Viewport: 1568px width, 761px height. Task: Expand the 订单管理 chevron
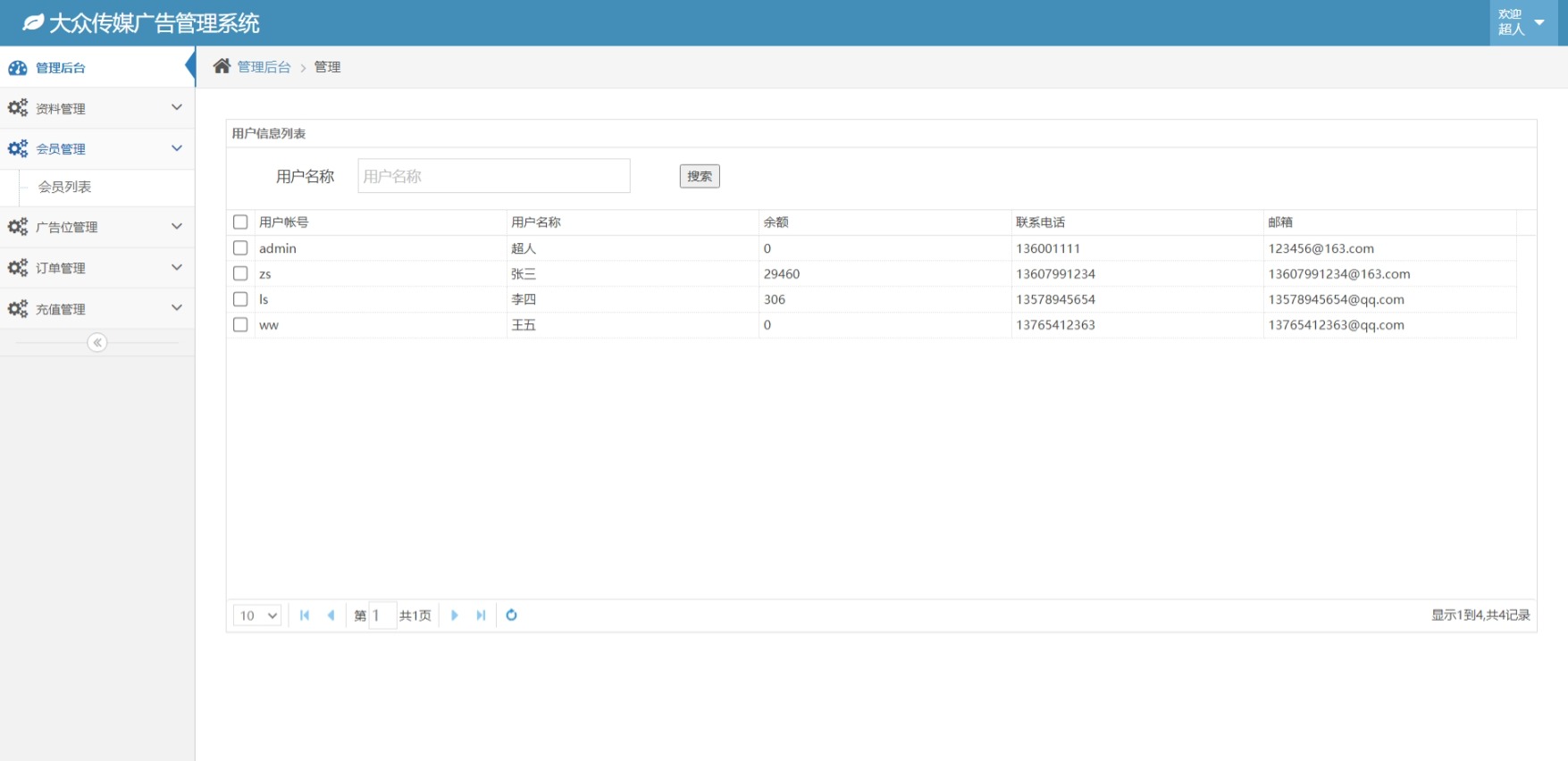(x=177, y=267)
